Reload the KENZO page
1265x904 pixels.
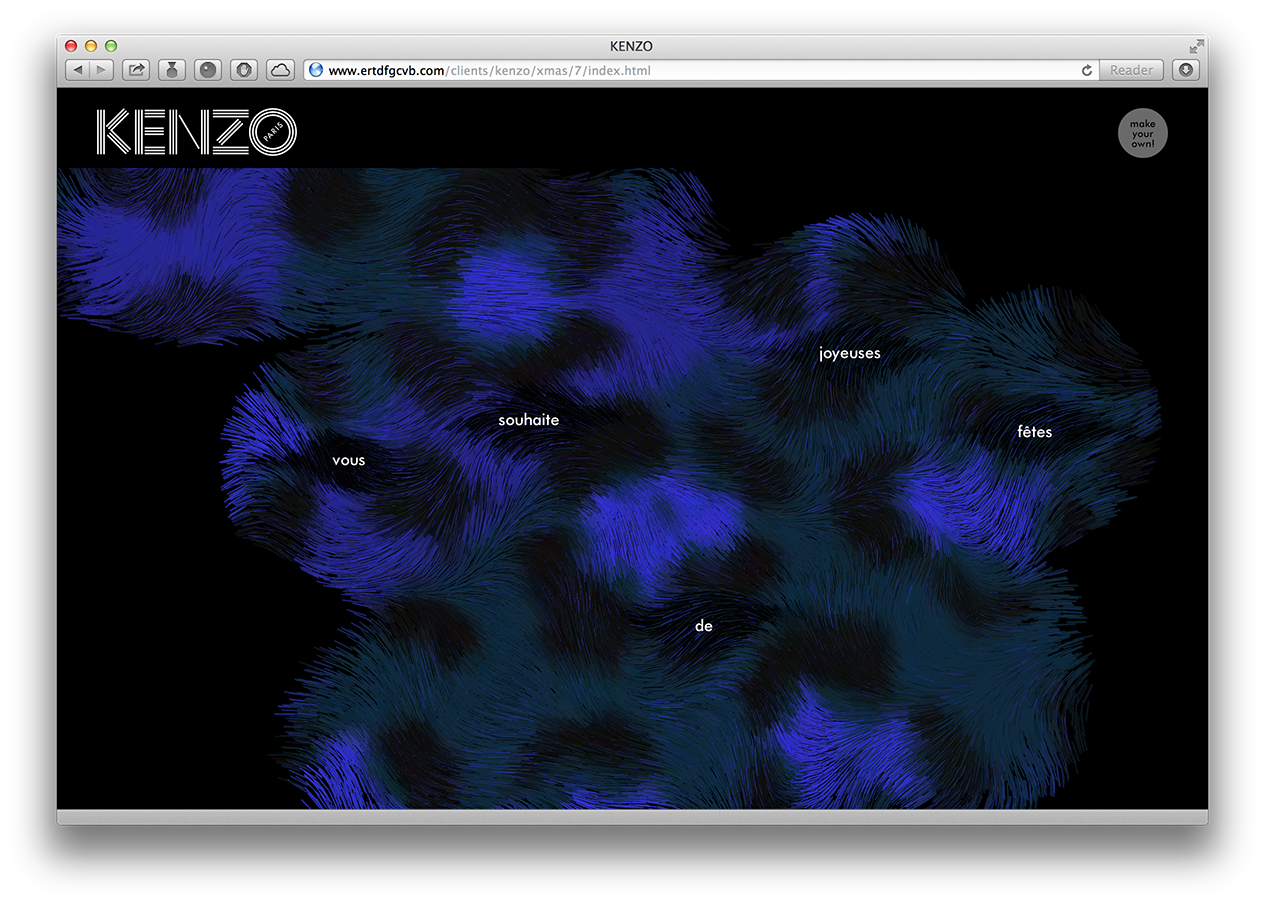1086,70
